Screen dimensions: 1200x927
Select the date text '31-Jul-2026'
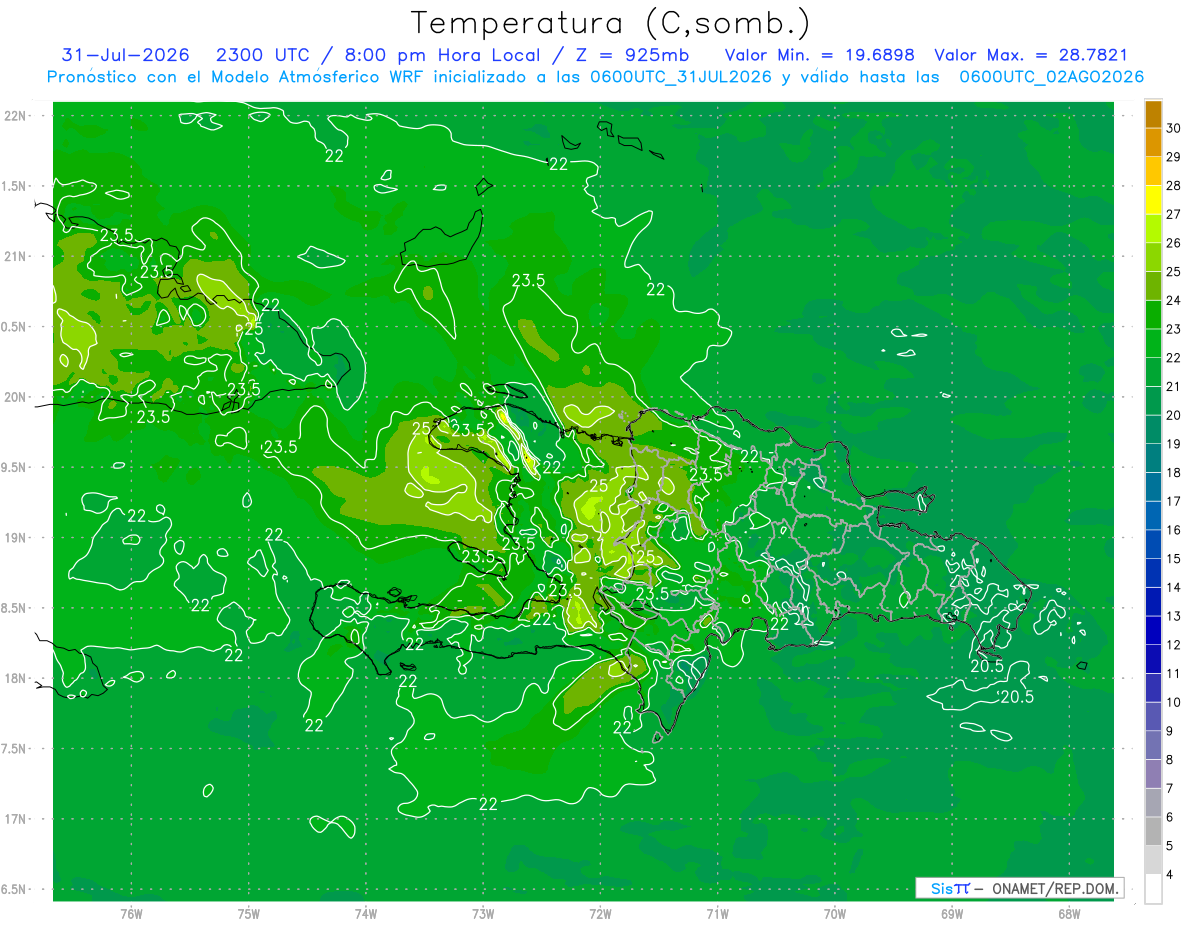(x=125, y=55)
